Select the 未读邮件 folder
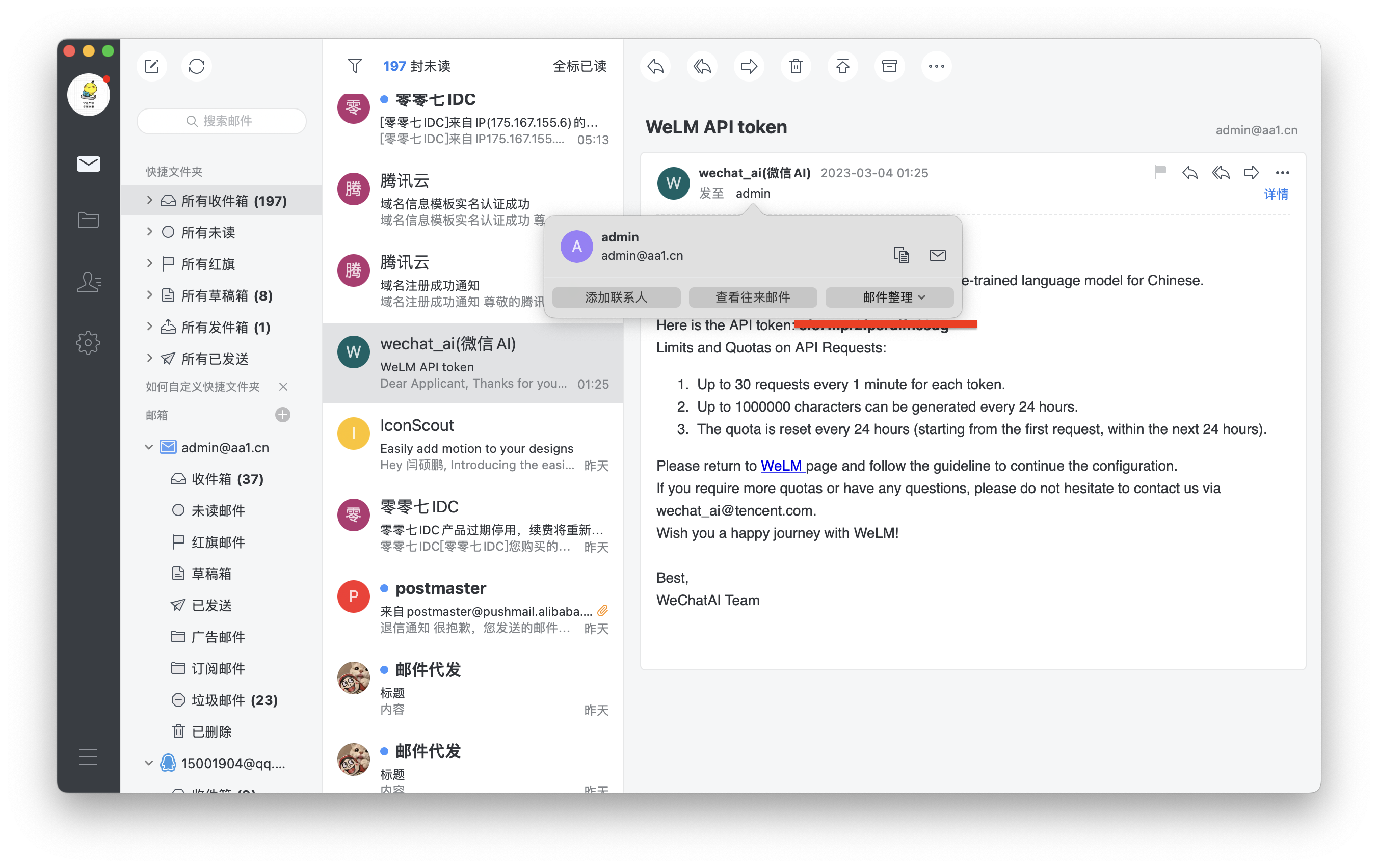The width and height of the screenshot is (1378, 868). tap(222, 510)
